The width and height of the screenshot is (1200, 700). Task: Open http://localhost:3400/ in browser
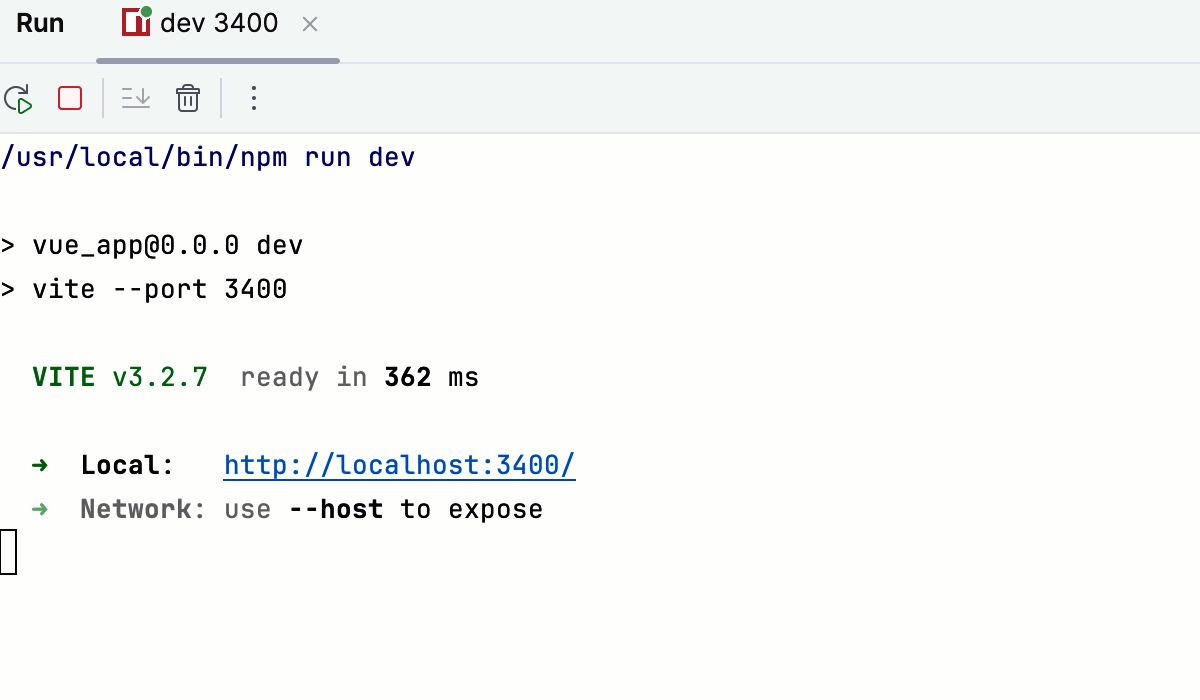(399, 464)
